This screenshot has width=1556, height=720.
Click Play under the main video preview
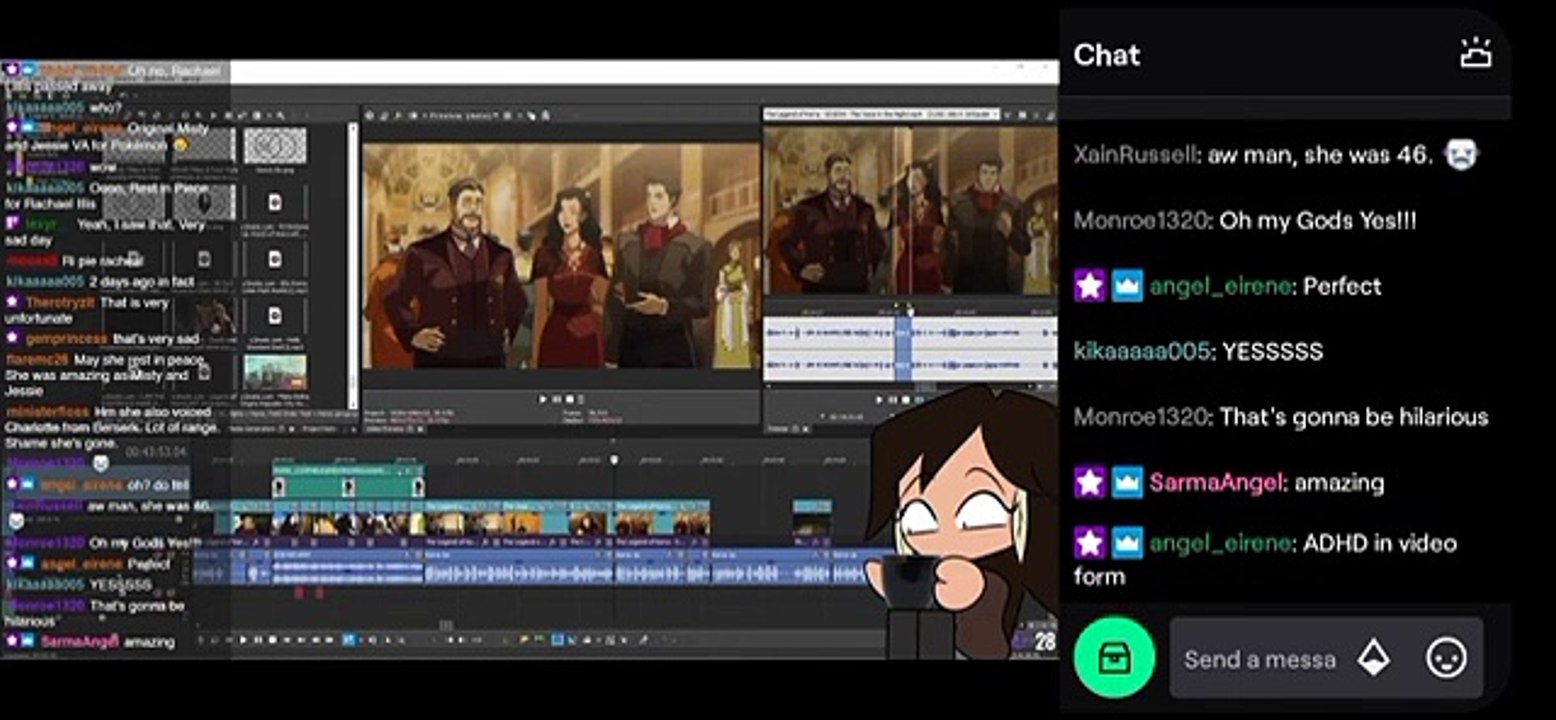[543, 399]
